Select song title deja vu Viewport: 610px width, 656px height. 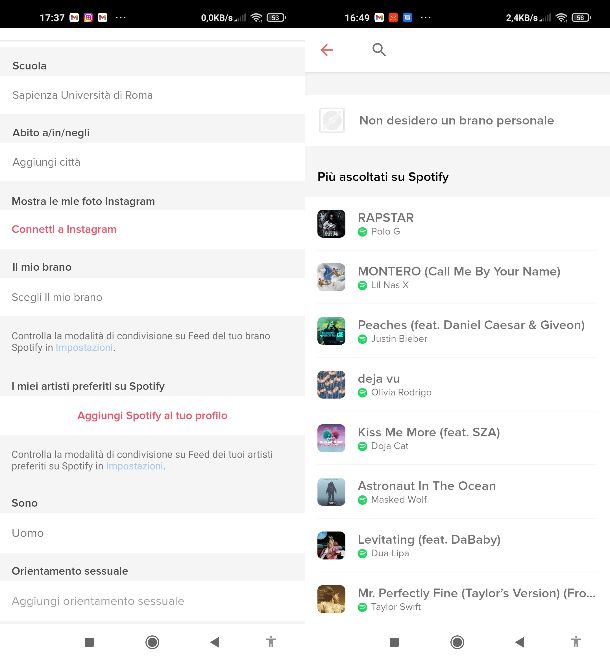point(379,379)
